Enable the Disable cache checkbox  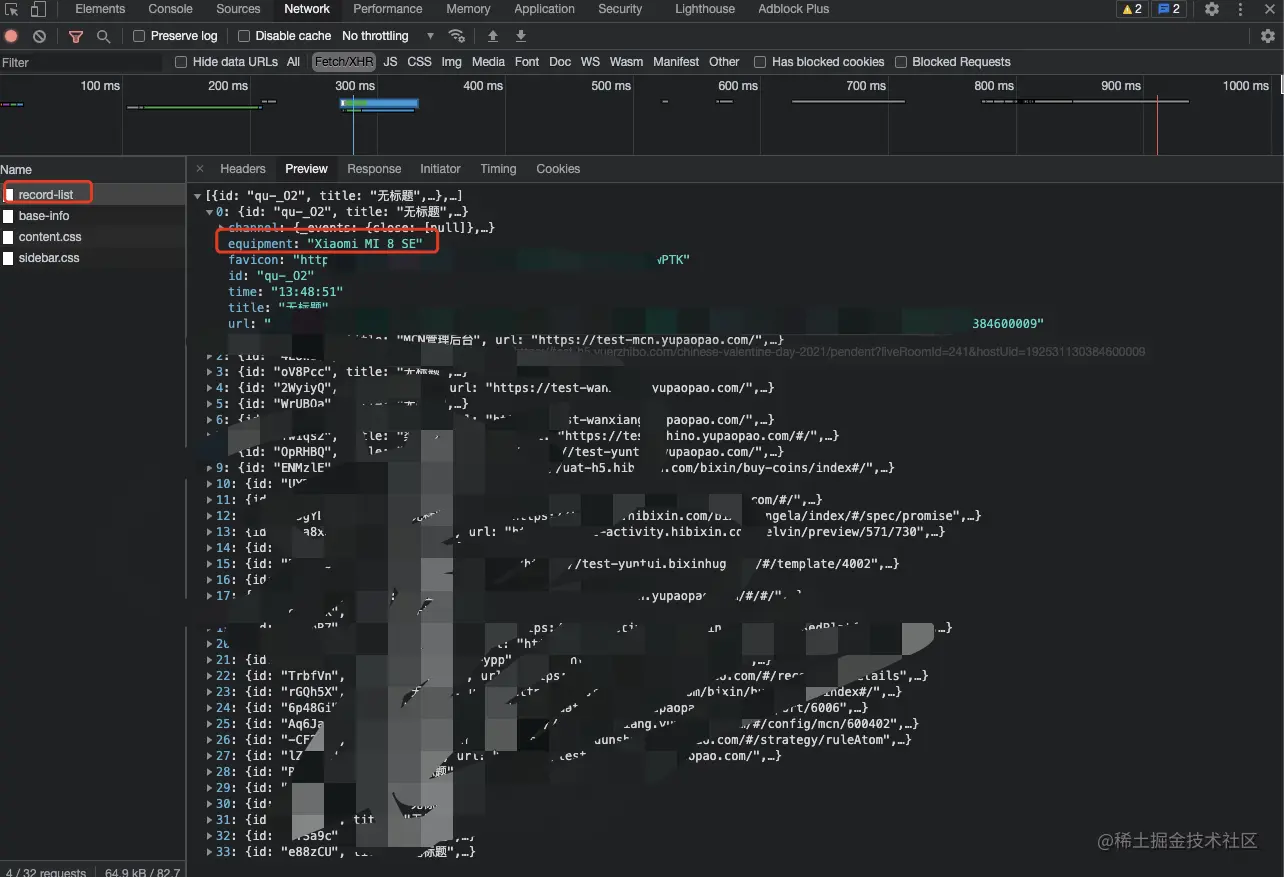[244, 36]
